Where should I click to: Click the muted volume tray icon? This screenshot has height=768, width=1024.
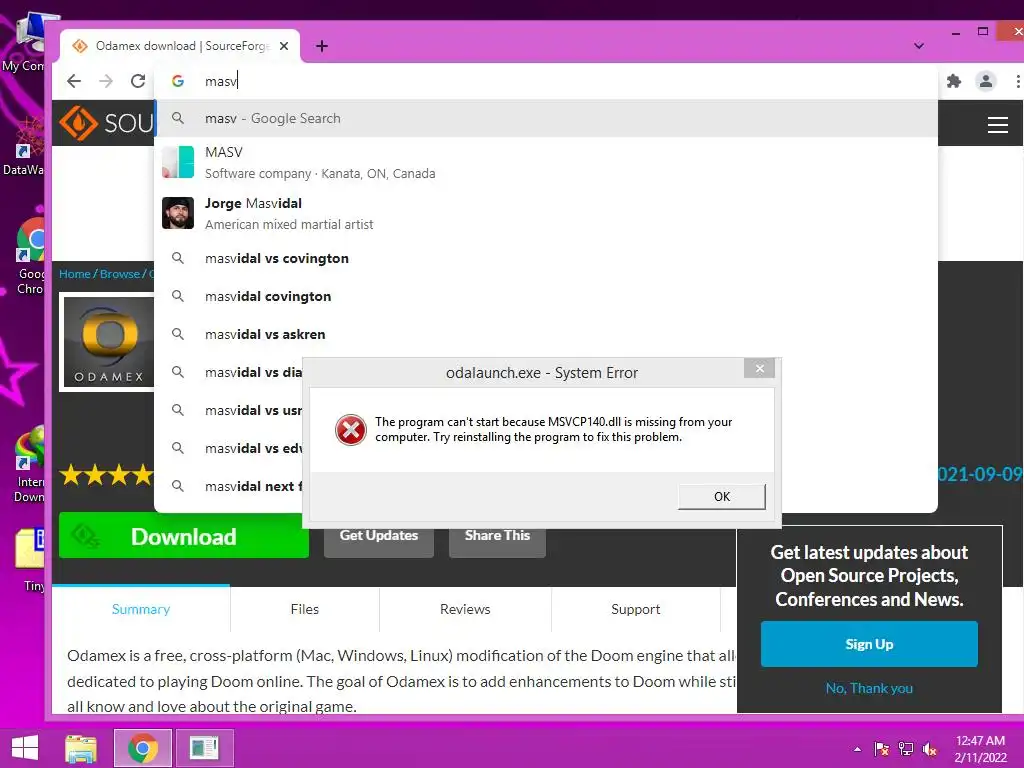930,749
